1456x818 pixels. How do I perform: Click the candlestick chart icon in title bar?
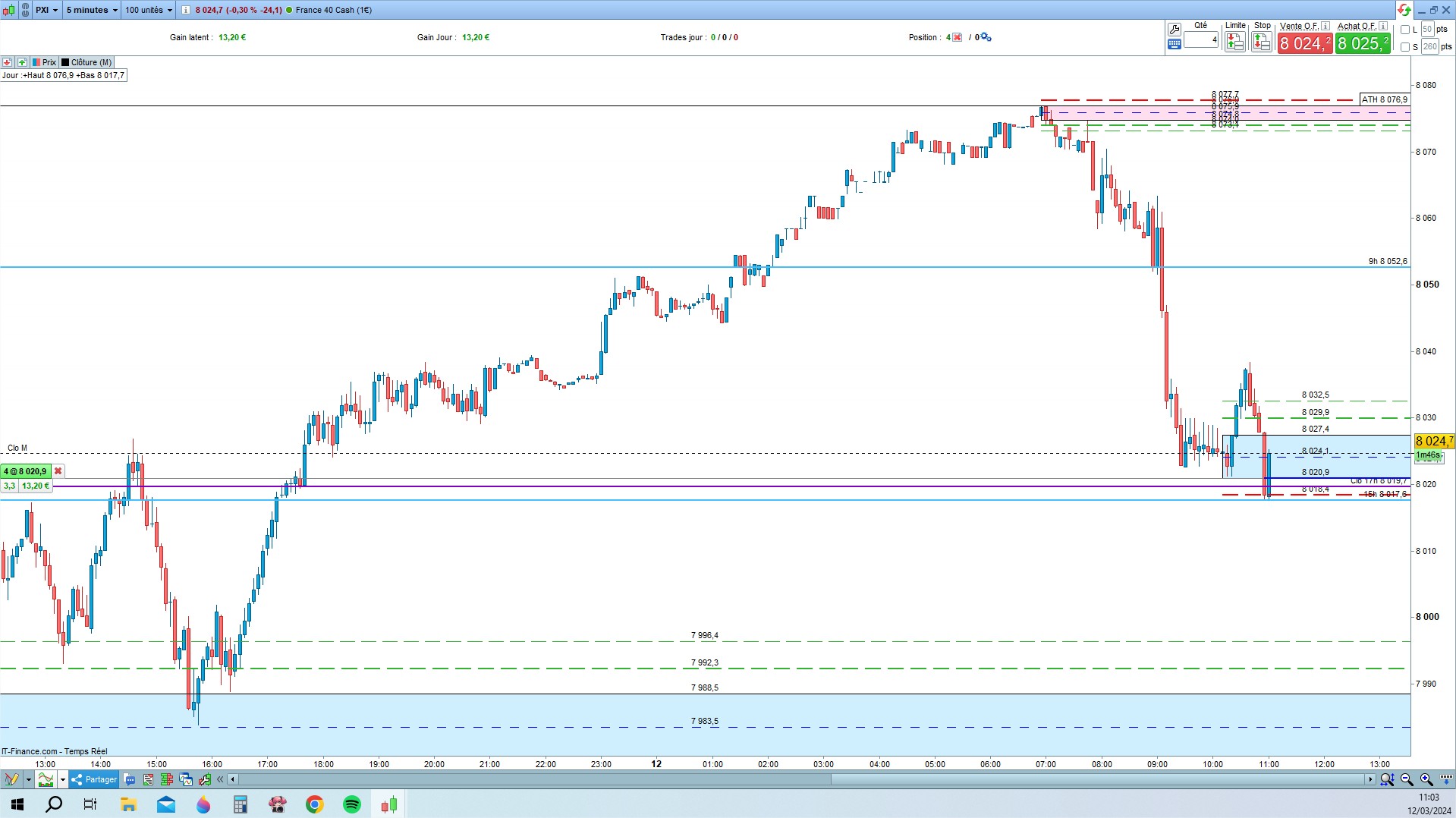(x=9, y=10)
